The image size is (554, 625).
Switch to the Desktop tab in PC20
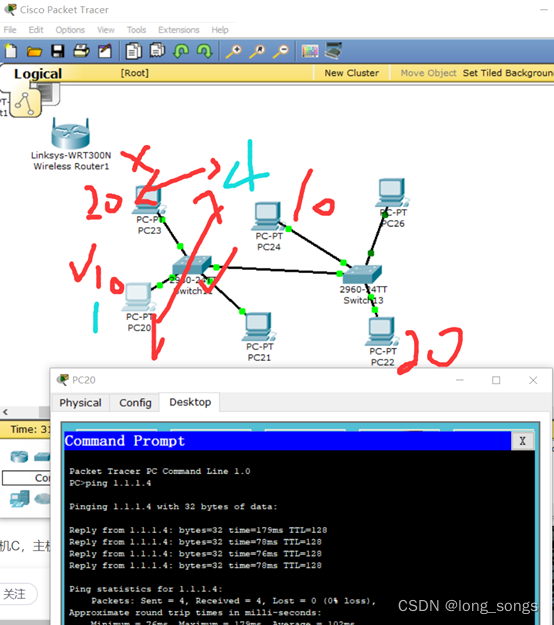pos(190,402)
